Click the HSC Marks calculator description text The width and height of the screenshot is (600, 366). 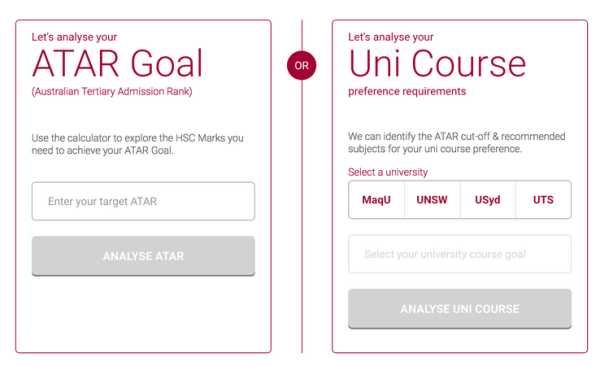(137, 144)
